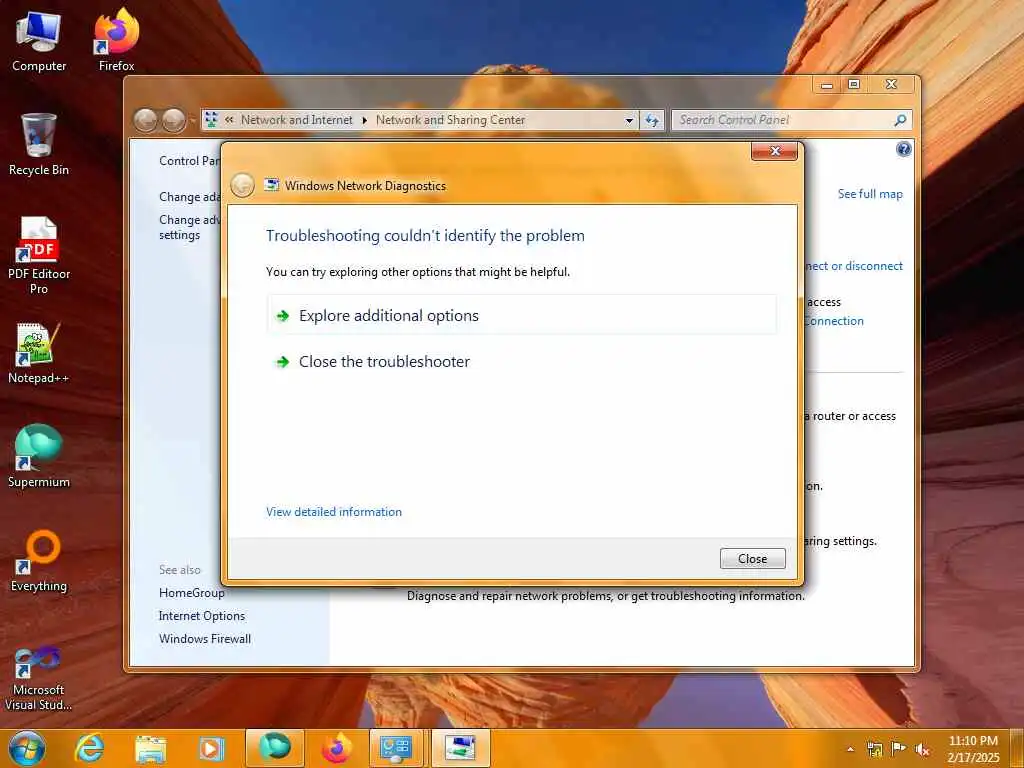Viewport: 1024px width, 768px height.
Task: Select the Supermium desktop shortcut
Action: [x=39, y=456]
